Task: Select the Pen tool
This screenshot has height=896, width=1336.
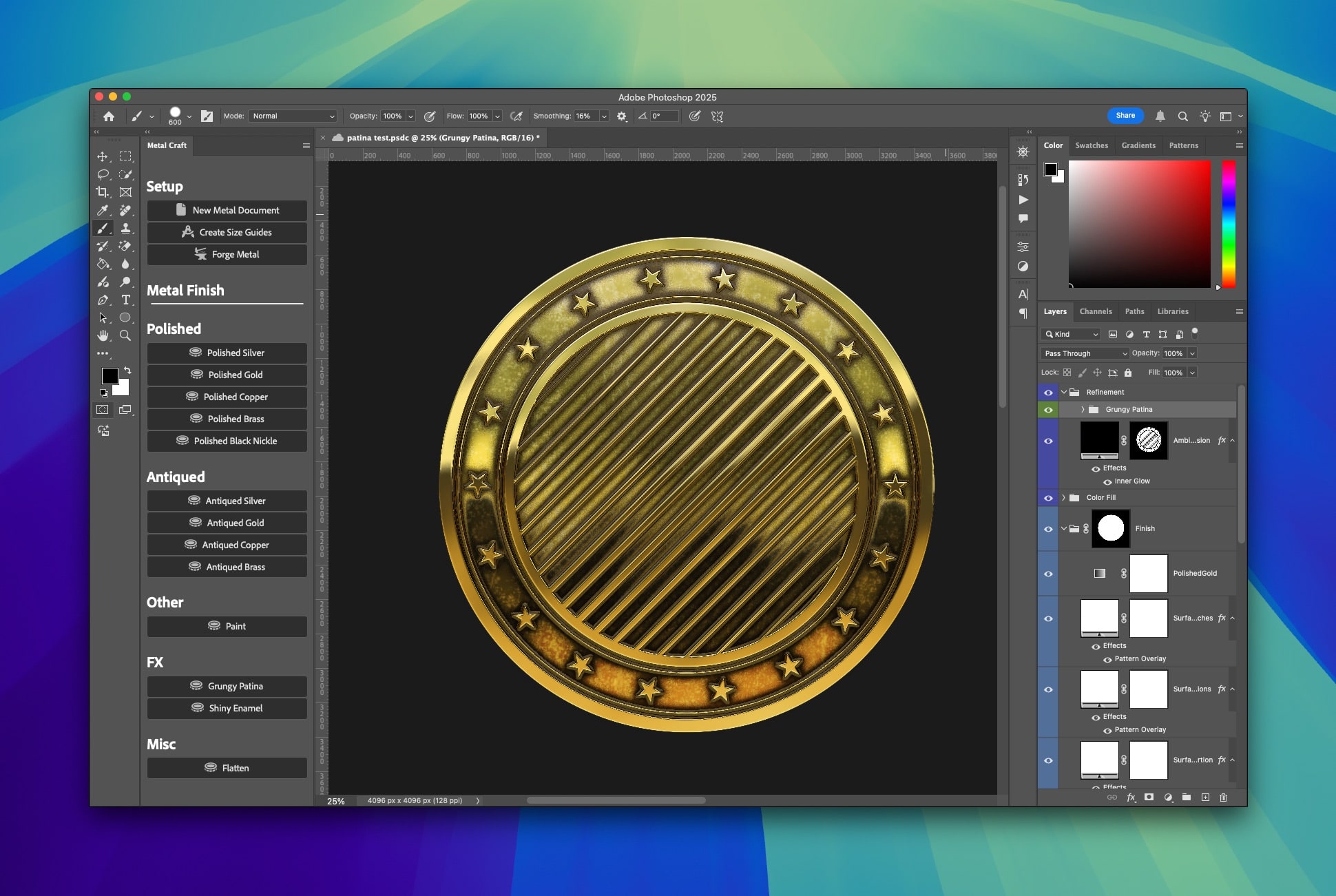Action: pyautogui.click(x=103, y=300)
